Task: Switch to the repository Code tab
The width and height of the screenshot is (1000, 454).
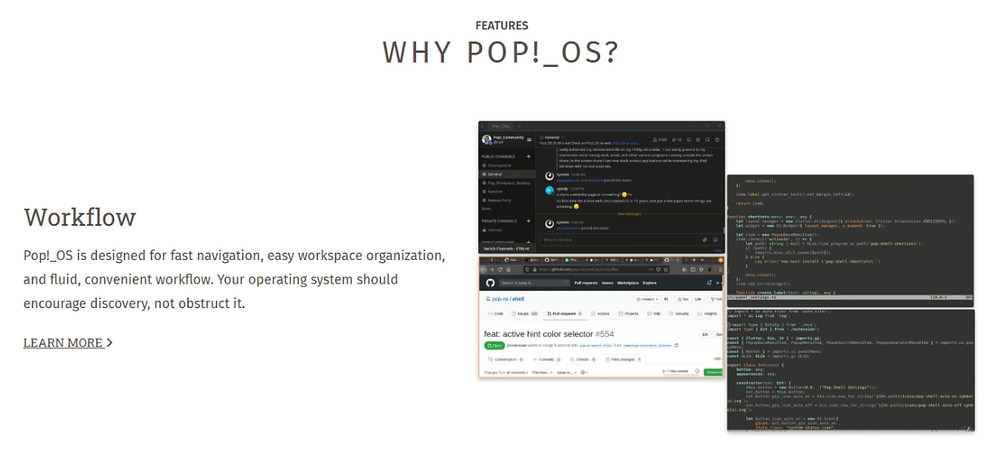Action: pyautogui.click(x=496, y=314)
